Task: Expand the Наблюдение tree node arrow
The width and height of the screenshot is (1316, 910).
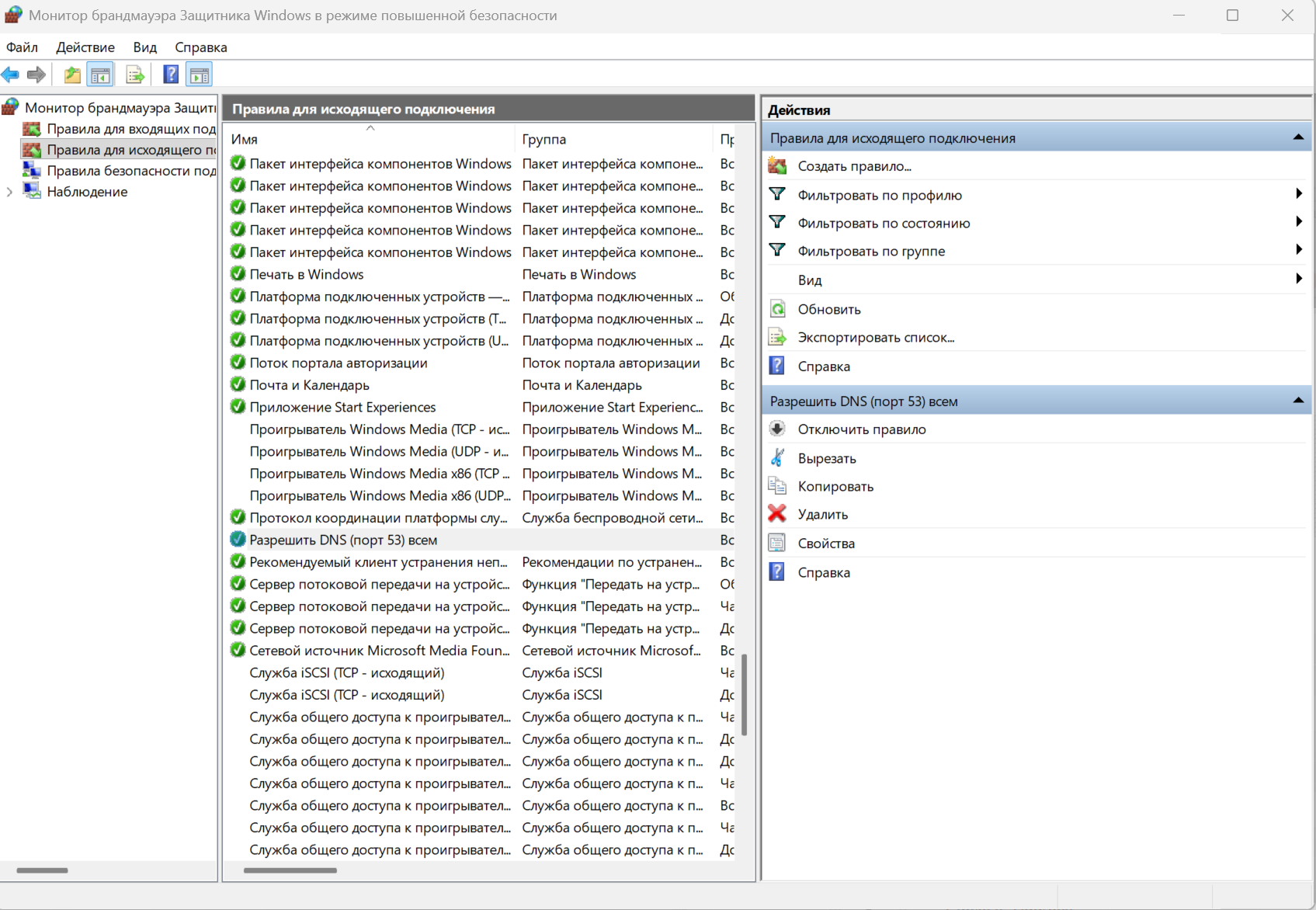Action: (x=9, y=192)
